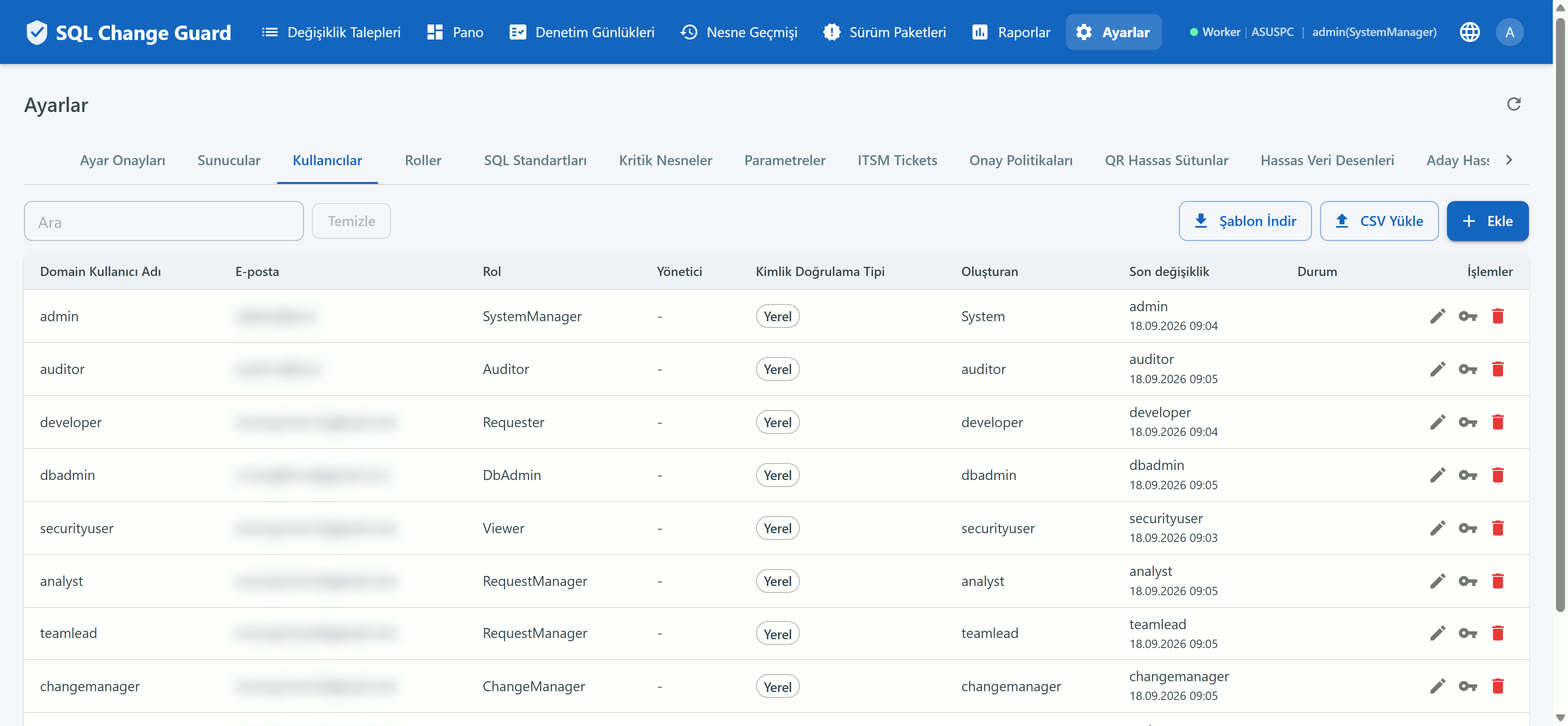Click the Worker status indicator
Viewport: 1568px width, 726px height.
point(1215,32)
